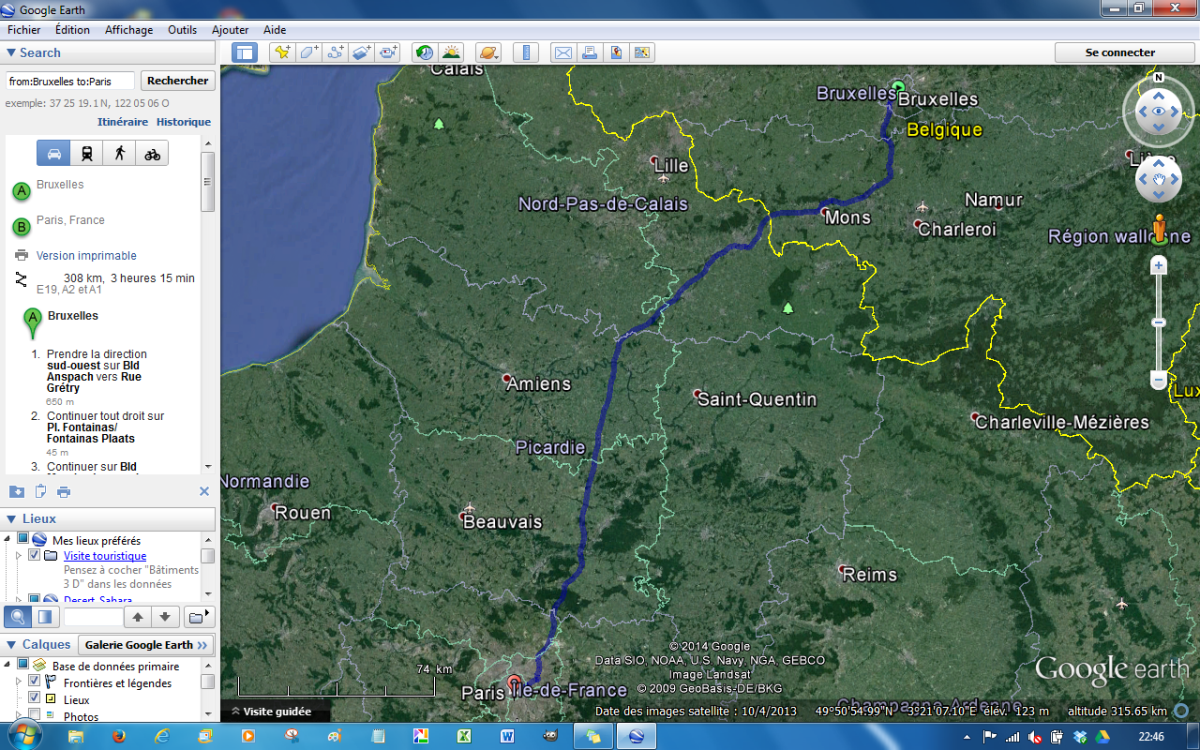Select bicycle directions mode
This screenshot has width=1200, height=750.
pyautogui.click(x=152, y=153)
